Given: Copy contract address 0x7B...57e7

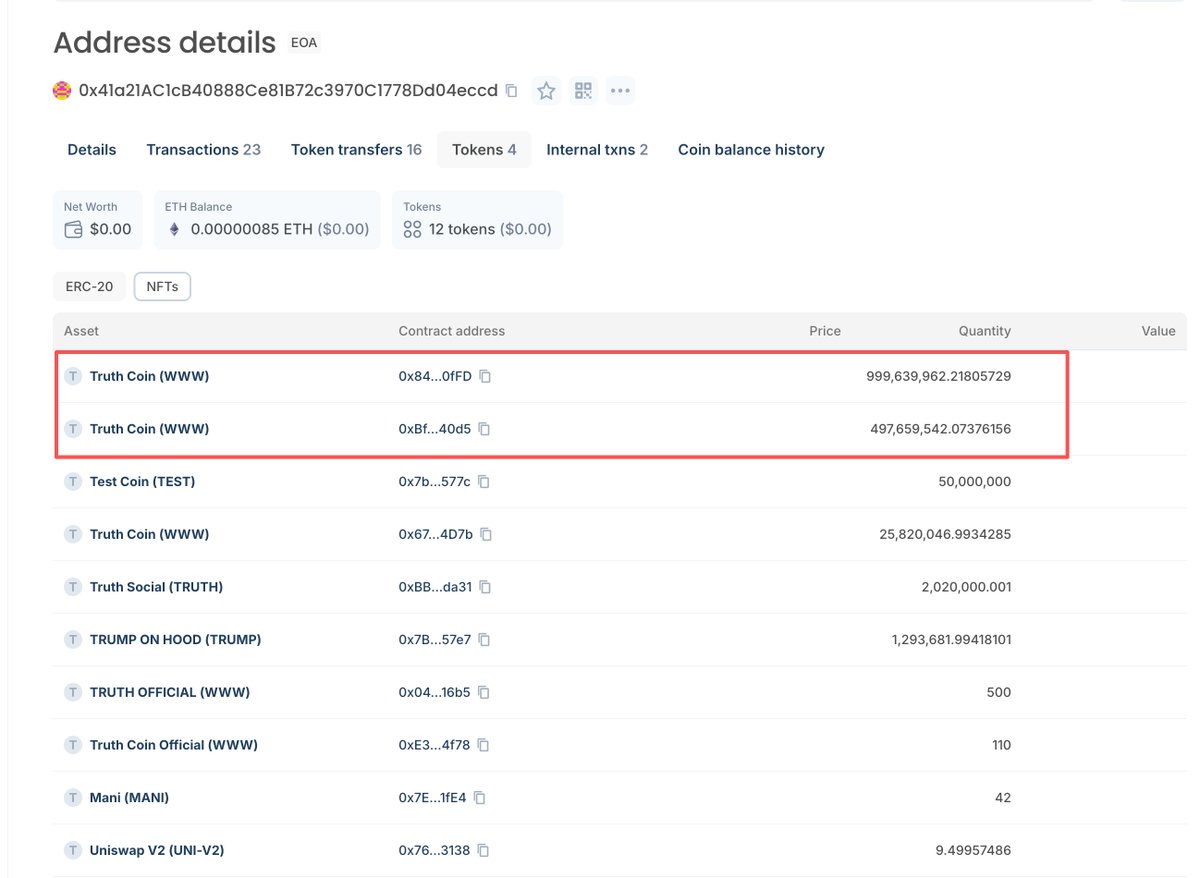Looking at the screenshot, I should [x=484, y=640].
